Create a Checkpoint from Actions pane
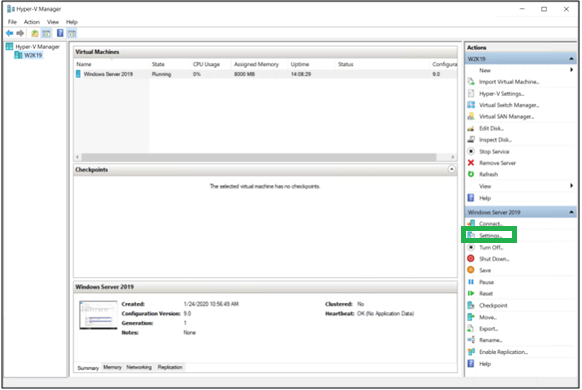582x390 pixels. [x=493, y=305]
